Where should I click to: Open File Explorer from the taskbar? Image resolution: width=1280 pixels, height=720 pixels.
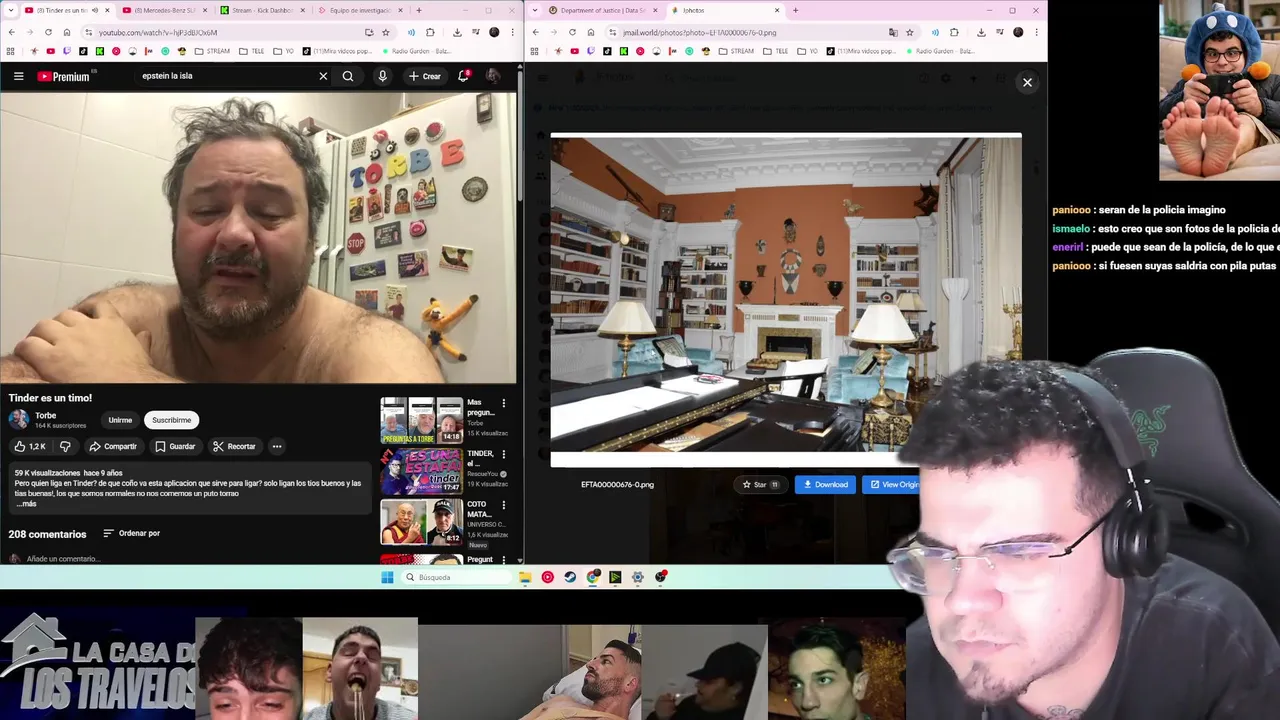(525, 577)
